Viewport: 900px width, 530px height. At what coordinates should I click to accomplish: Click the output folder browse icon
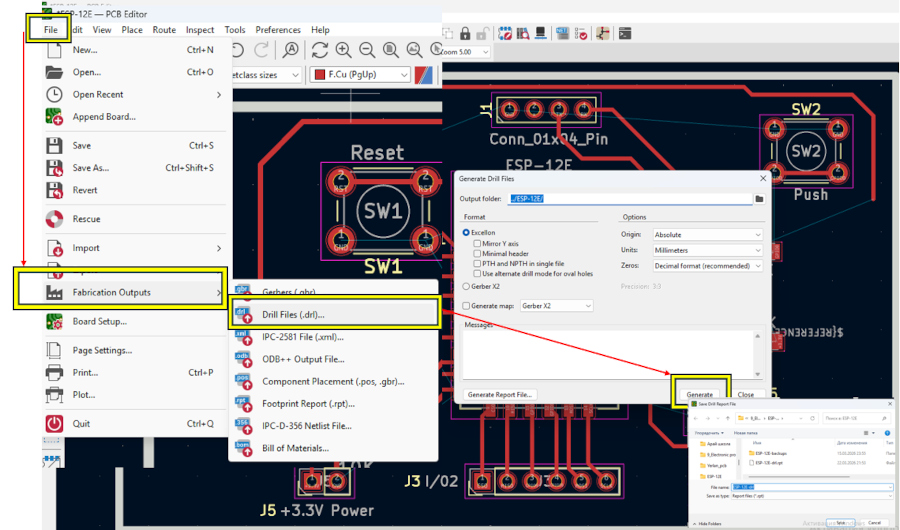(x=759, y=199)
